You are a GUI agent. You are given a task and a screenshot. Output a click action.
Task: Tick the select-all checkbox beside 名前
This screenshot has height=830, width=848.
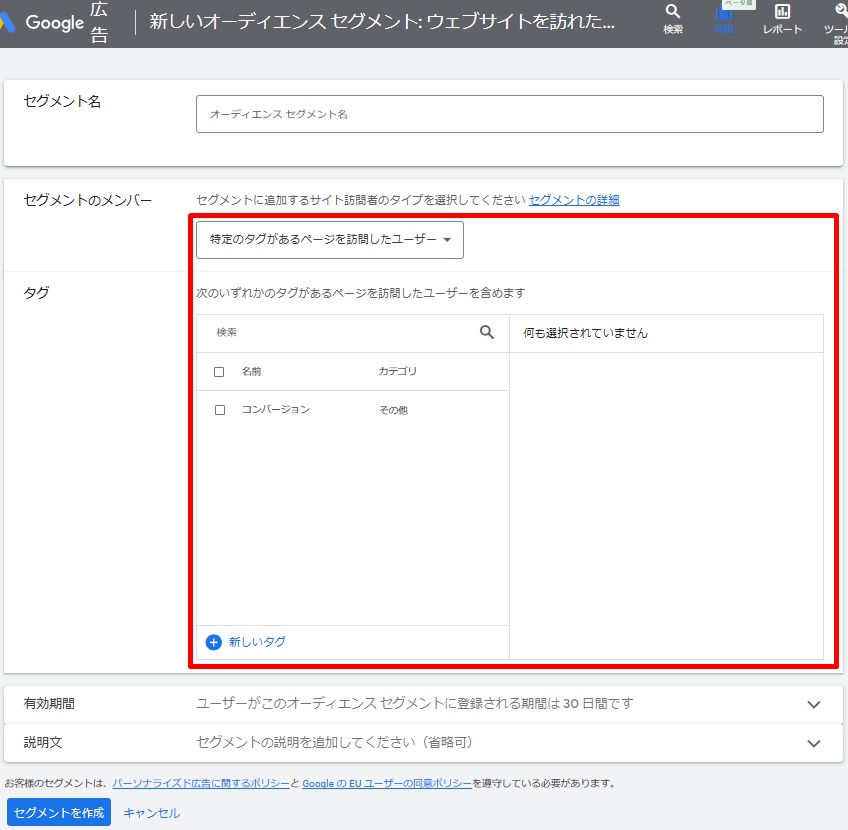pyautogui.click(x=220, y=372)
